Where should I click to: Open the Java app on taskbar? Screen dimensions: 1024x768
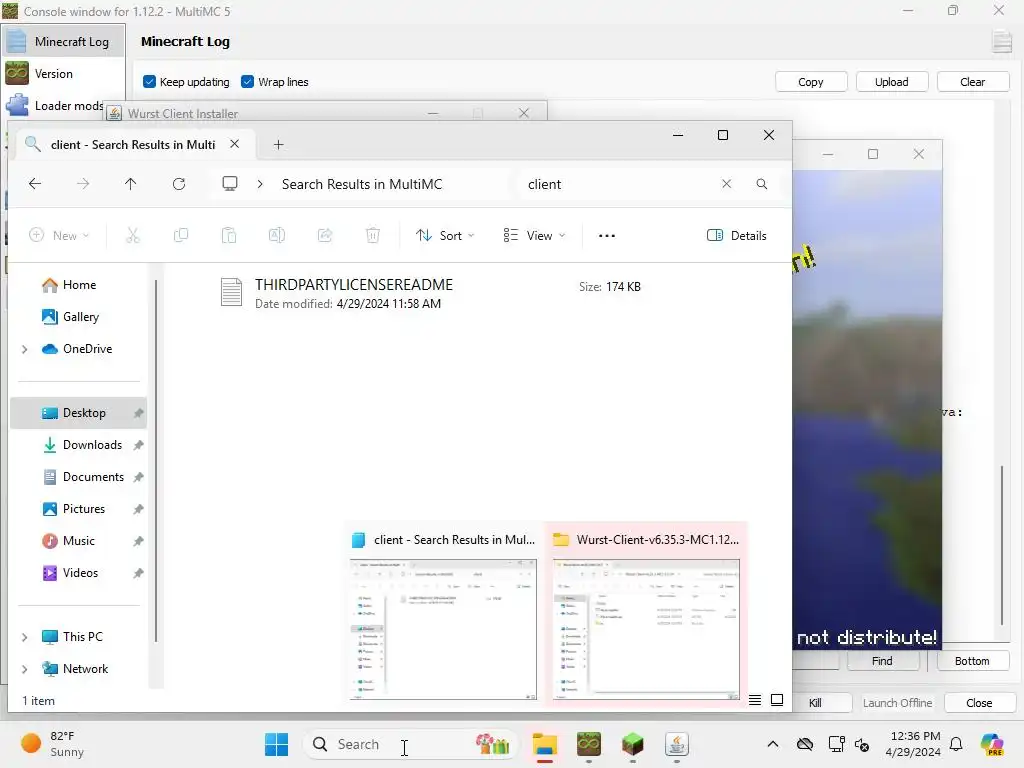(677, 744)
